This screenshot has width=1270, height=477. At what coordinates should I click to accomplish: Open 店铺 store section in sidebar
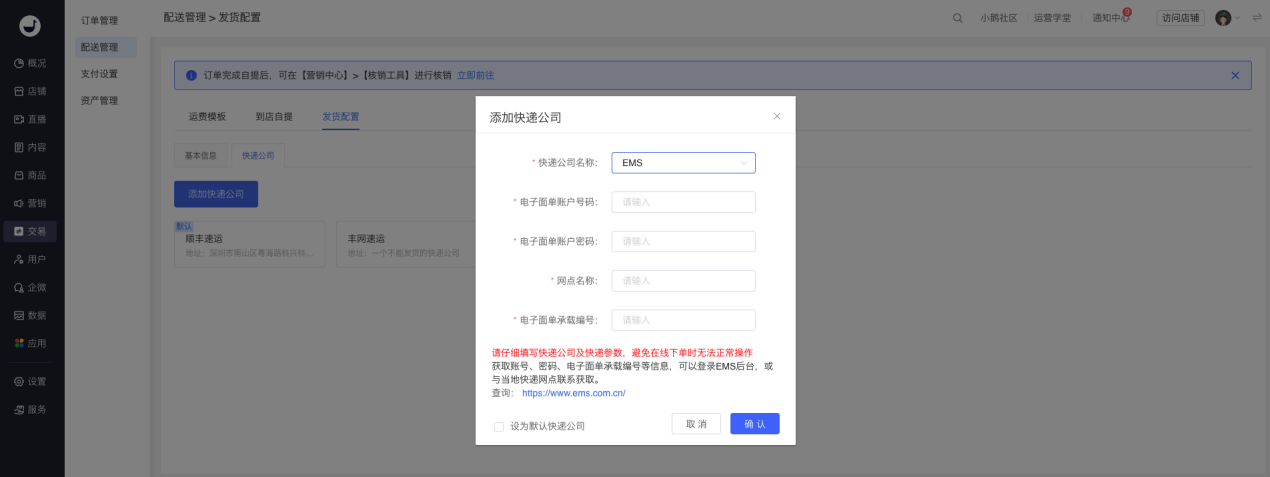(29, 91)
